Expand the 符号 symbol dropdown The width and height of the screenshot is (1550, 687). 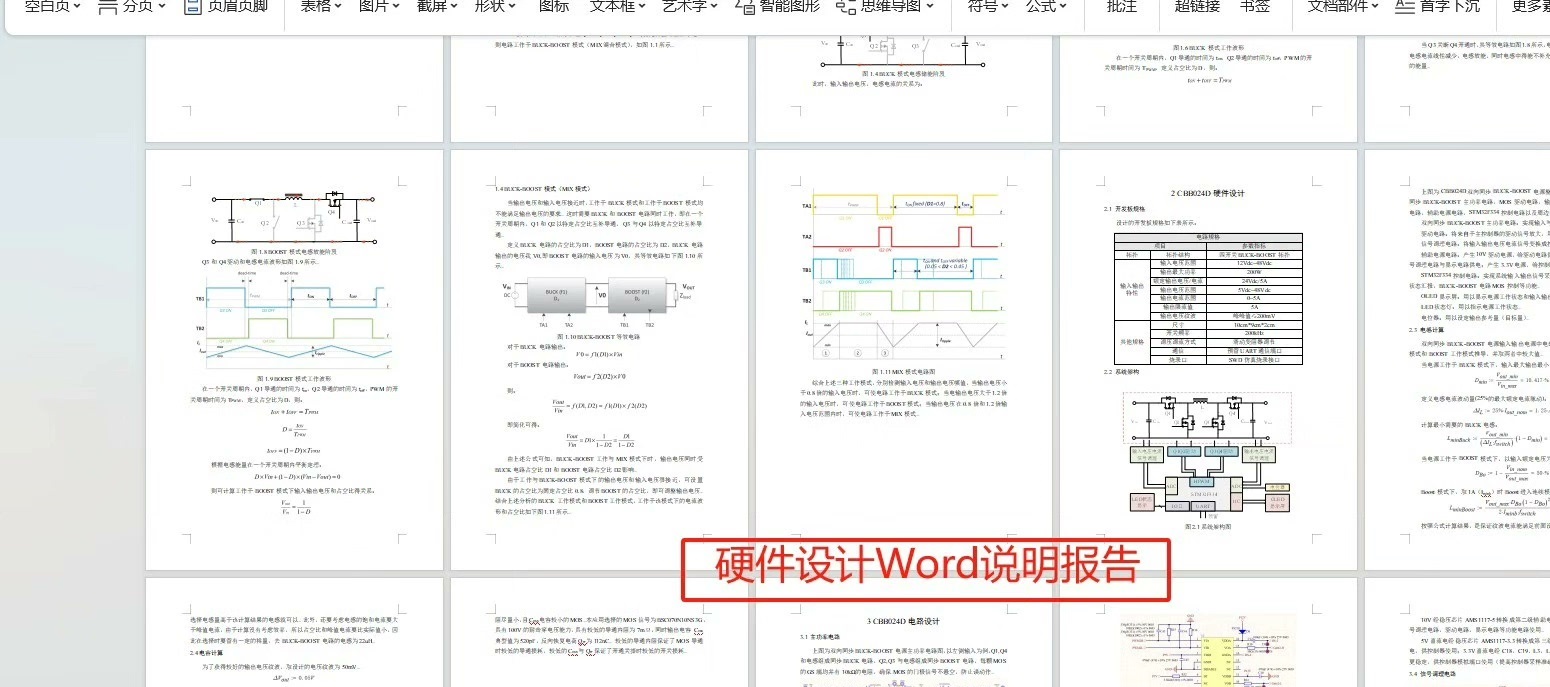pos(989,6)
